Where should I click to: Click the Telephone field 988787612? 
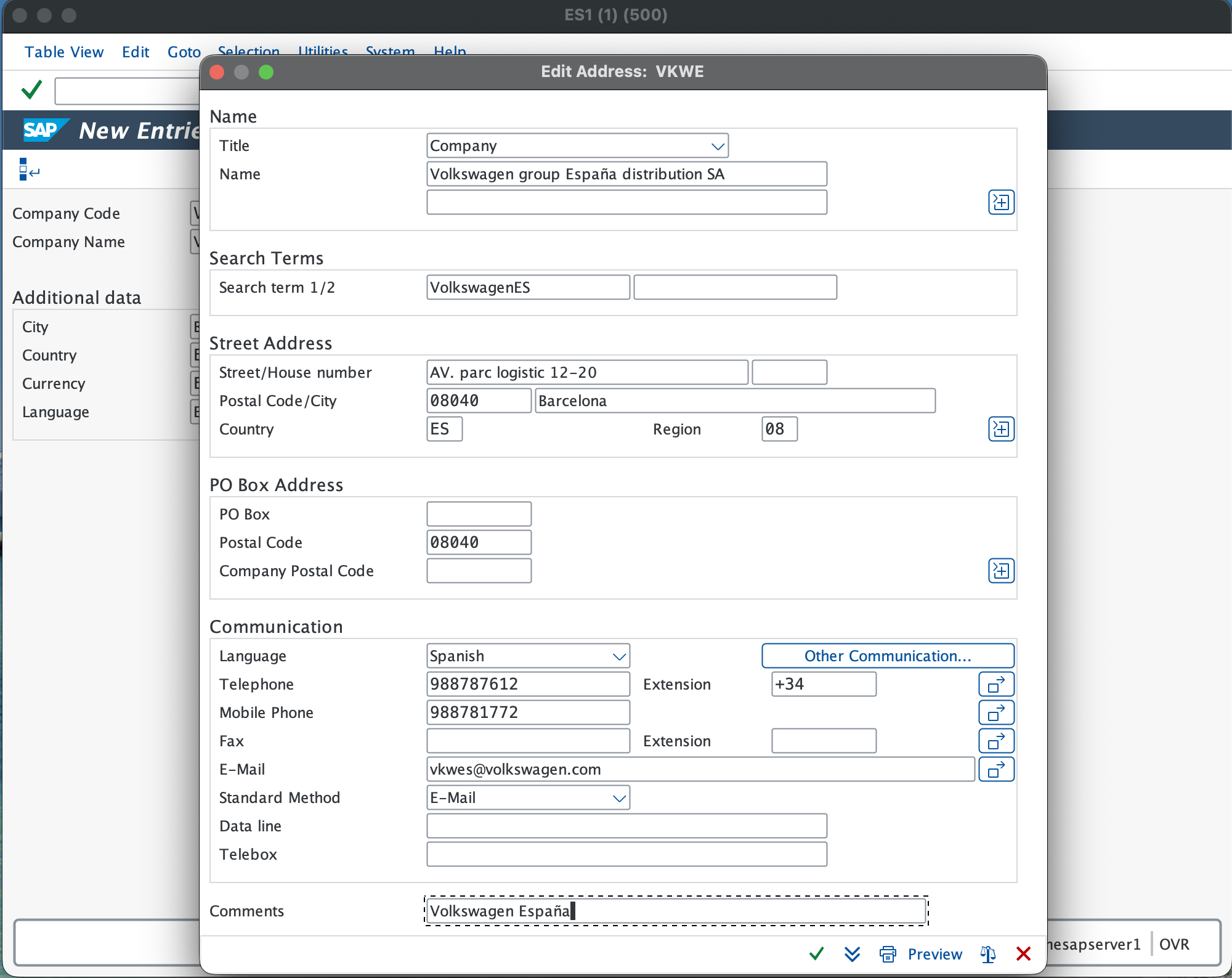coord(528,684)
